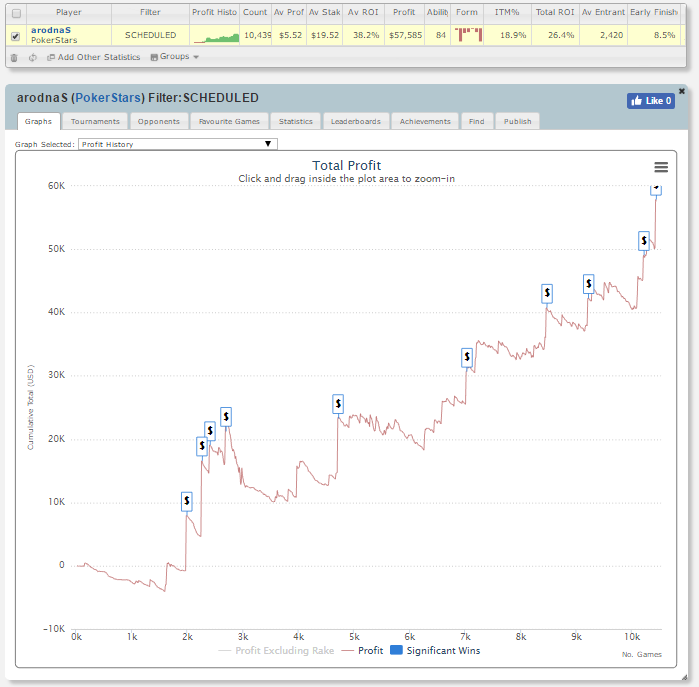This screenshot has height=687, width=699.
Task: Click the Profit History sparkline thumbnail
Action: [215, 35]
